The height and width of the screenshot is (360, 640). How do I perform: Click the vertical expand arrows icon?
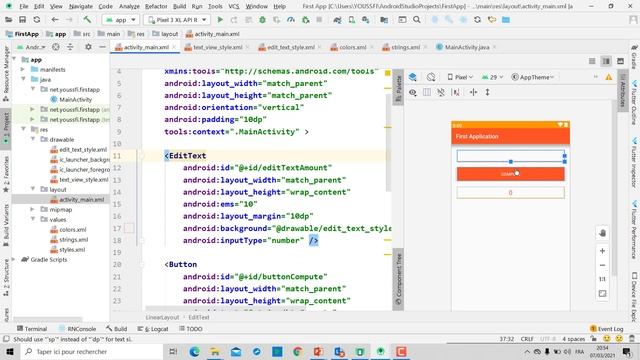[x=487, y=93]
